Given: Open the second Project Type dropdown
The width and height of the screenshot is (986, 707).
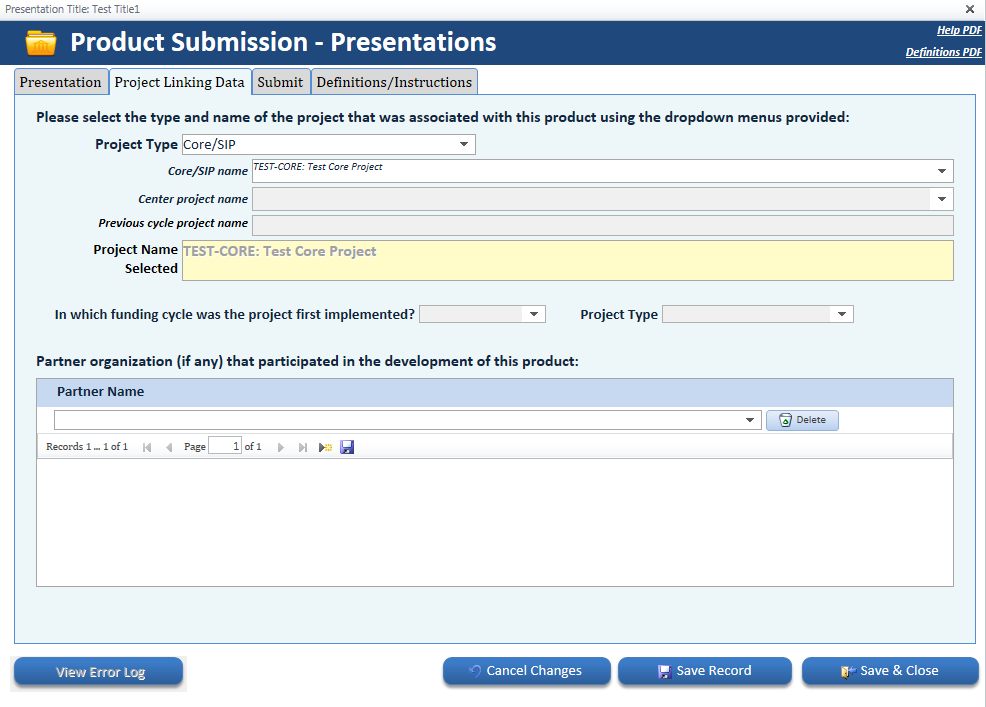Looking at the screenshot, I should pyautogui.click(x=842, y=314).
